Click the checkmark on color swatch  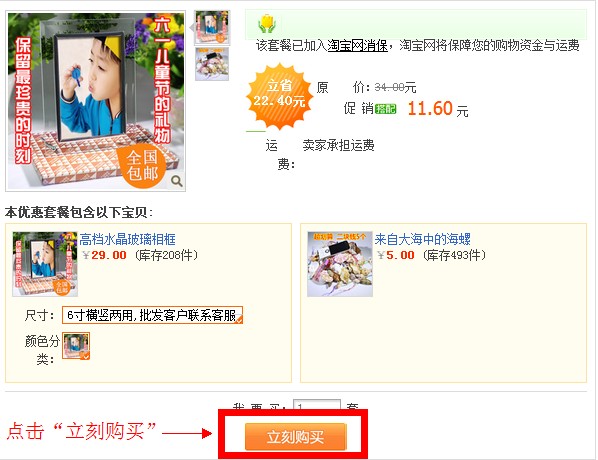click(86, 355)
